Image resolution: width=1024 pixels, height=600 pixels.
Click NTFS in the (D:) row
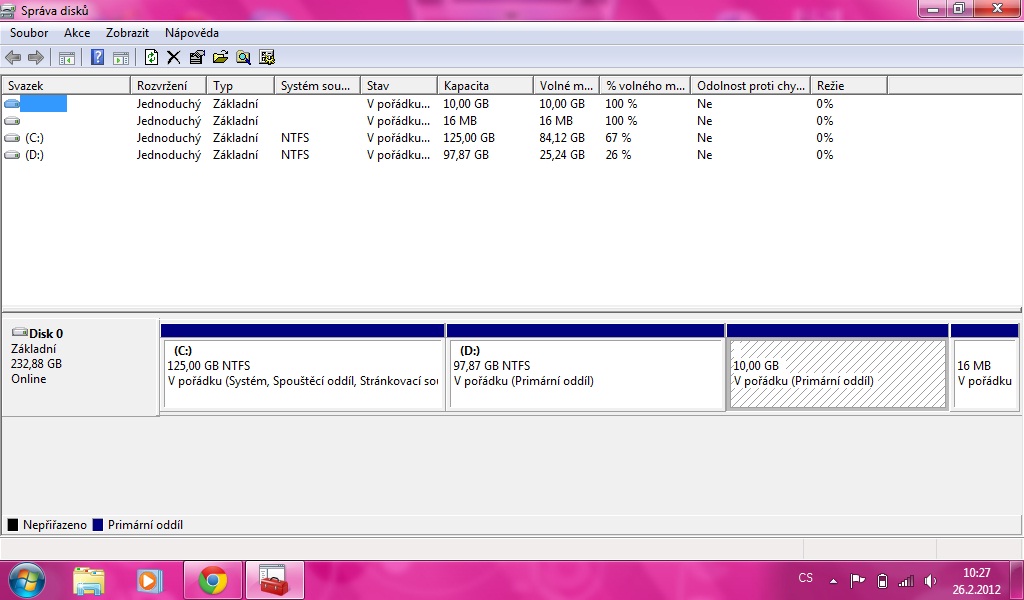point(295,155)
